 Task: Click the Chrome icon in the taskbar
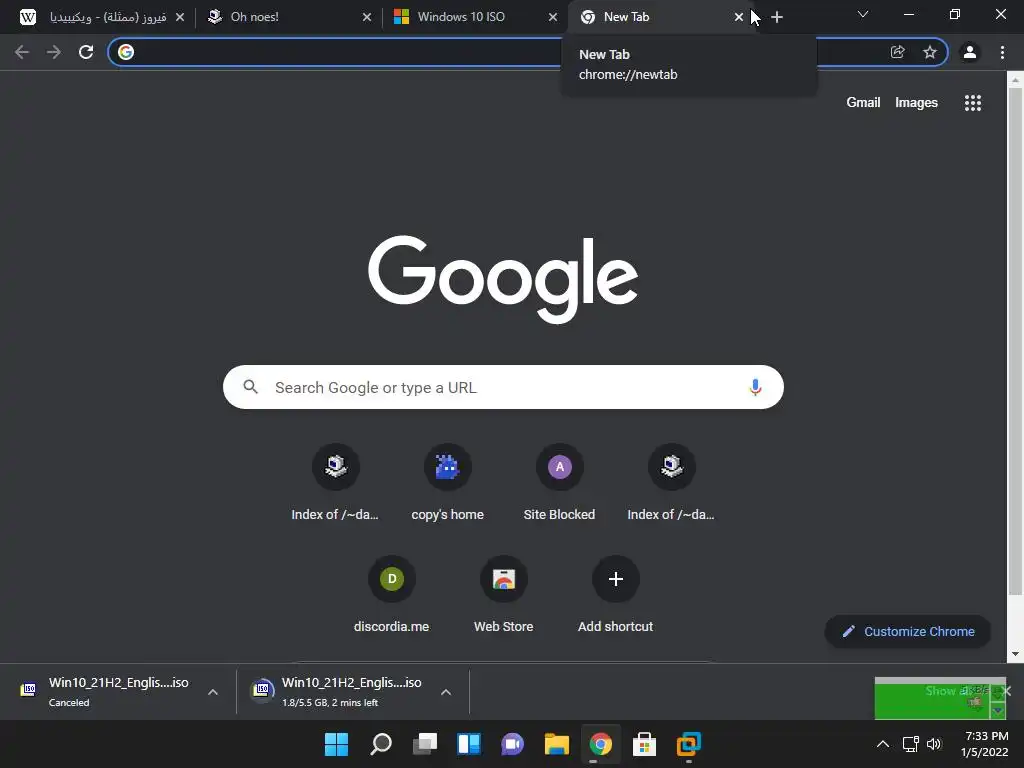pos(600,744)
